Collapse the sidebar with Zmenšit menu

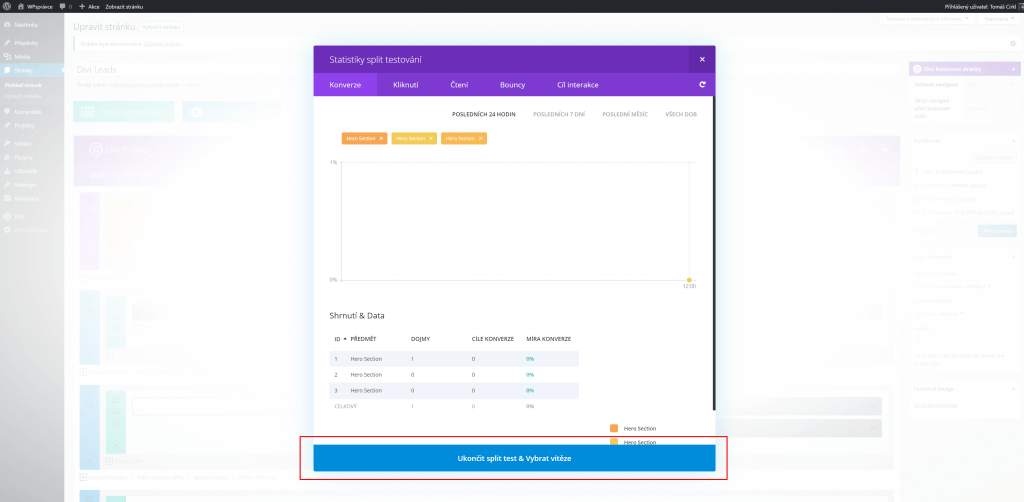(32, 230)
